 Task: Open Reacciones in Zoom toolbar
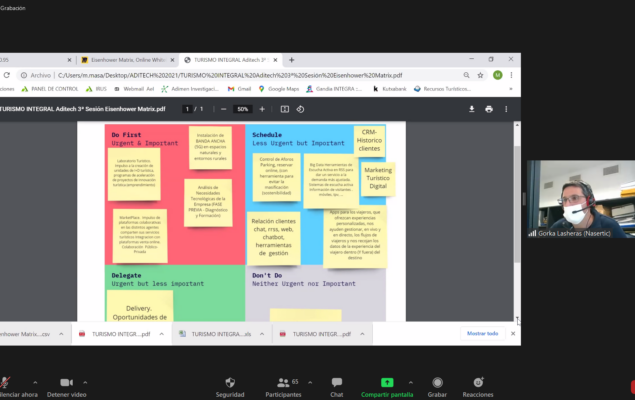tap(478, 383)
